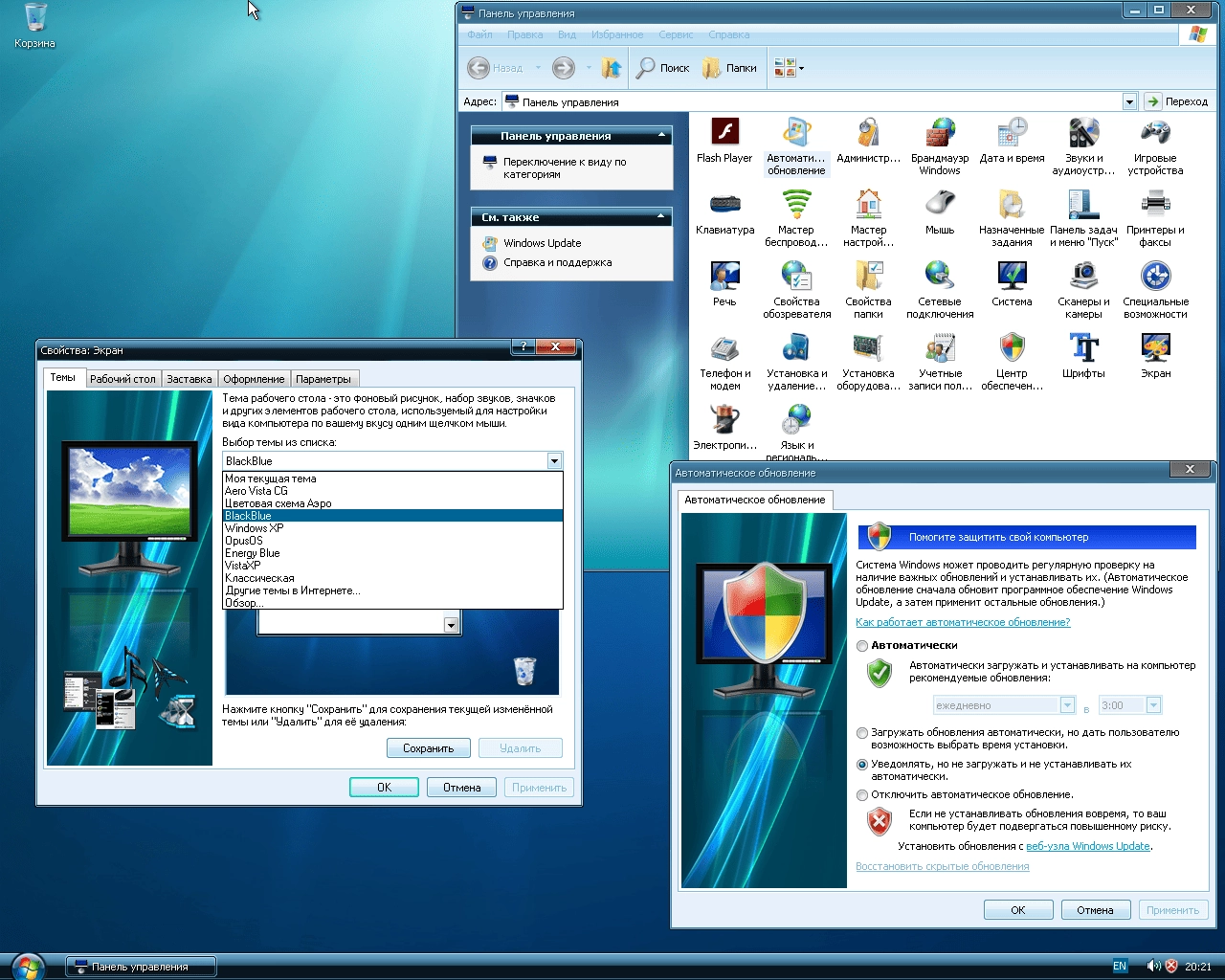Image resolution: width=1225 pixels, height=980 pixels.
Task: Open the Сервис menu
Action: pos(676,34)
